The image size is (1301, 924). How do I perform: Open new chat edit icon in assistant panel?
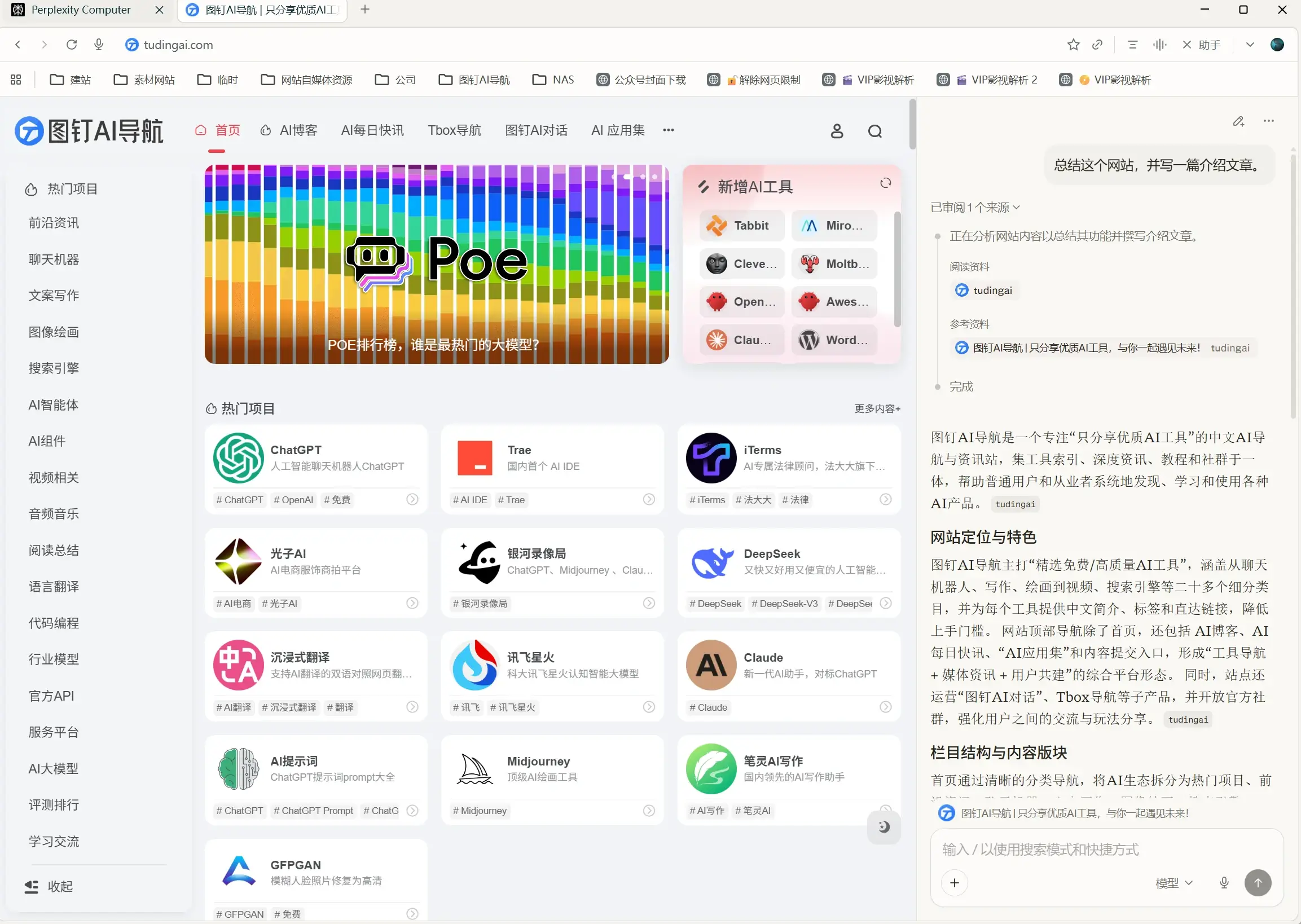click(x=1238, y=121)
